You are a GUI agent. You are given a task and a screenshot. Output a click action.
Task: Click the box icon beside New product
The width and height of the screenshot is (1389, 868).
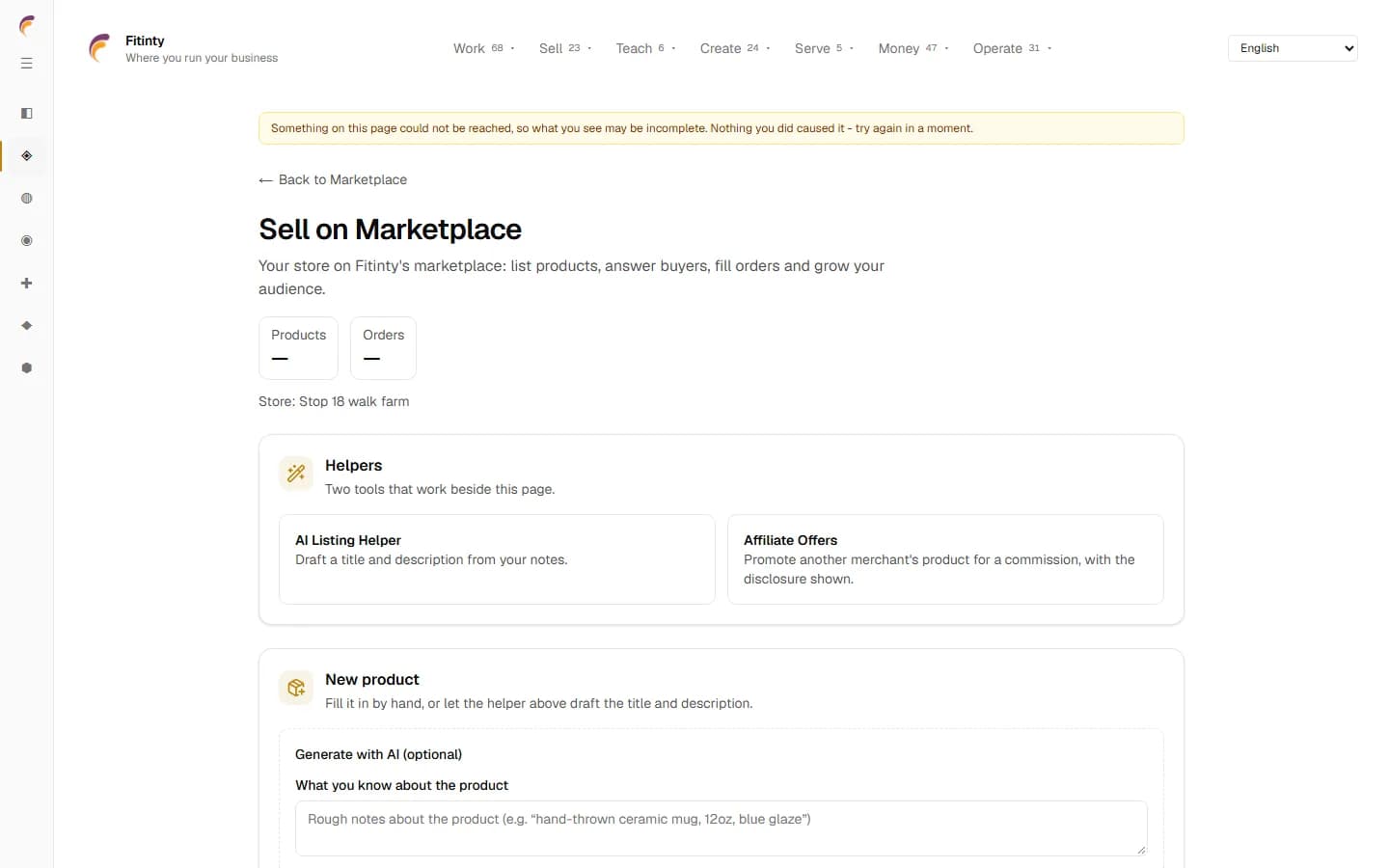[x=296, y=688]
